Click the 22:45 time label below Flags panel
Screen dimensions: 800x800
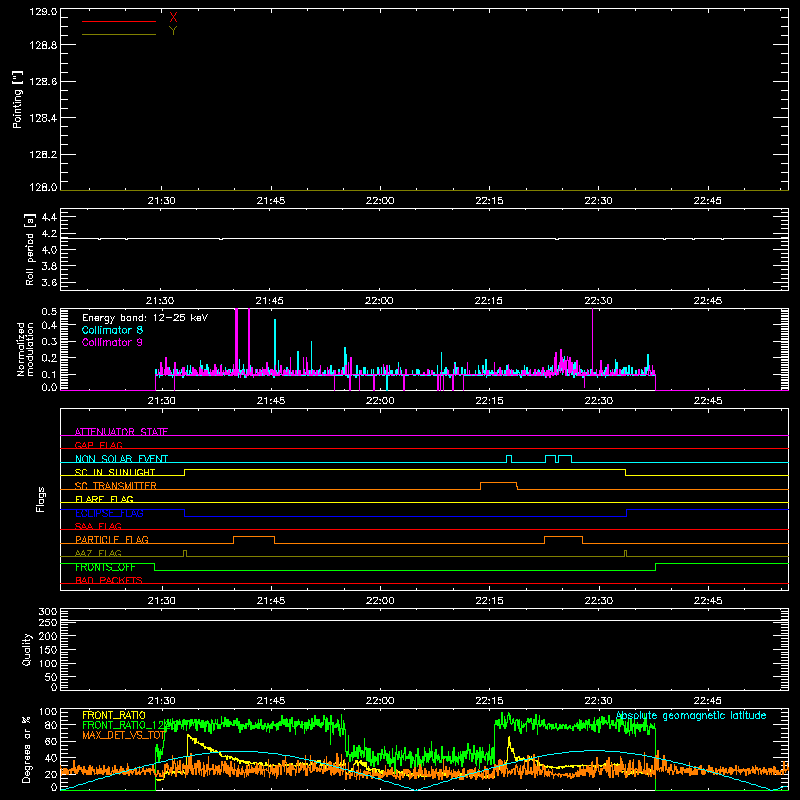point(708,601)
